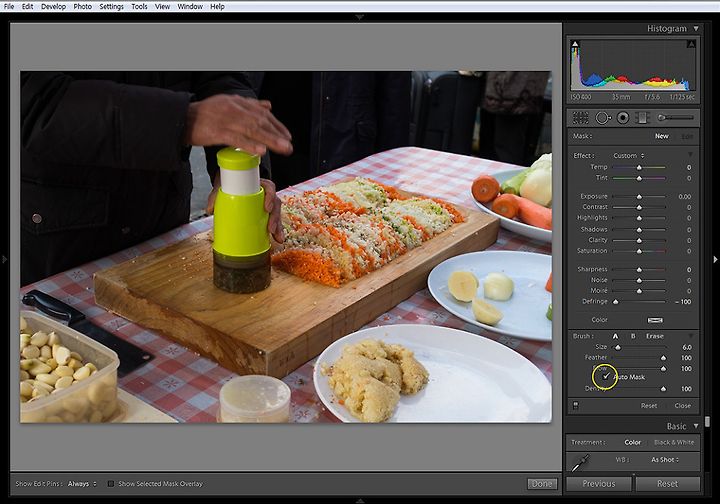Open the WB As Shot dropdown

[x=665, y=459]
